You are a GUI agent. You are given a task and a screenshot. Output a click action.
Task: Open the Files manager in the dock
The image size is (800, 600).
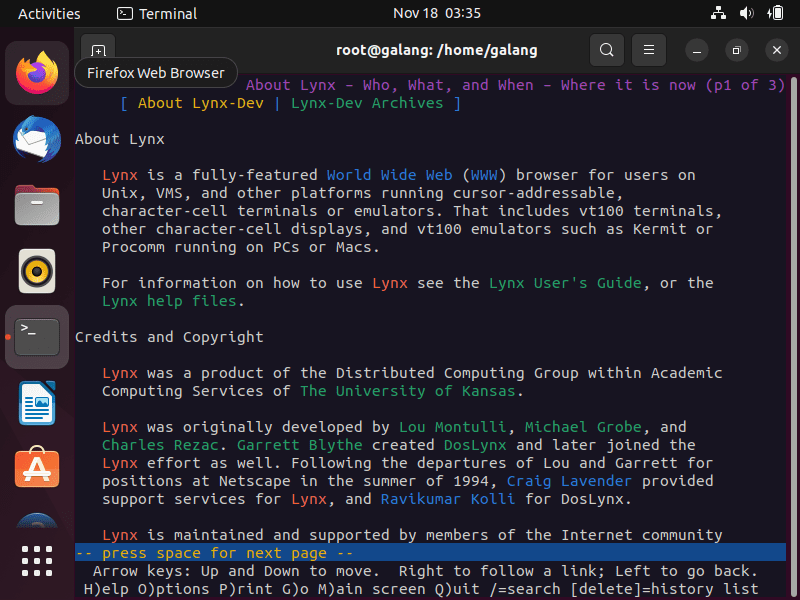(37, 205)
